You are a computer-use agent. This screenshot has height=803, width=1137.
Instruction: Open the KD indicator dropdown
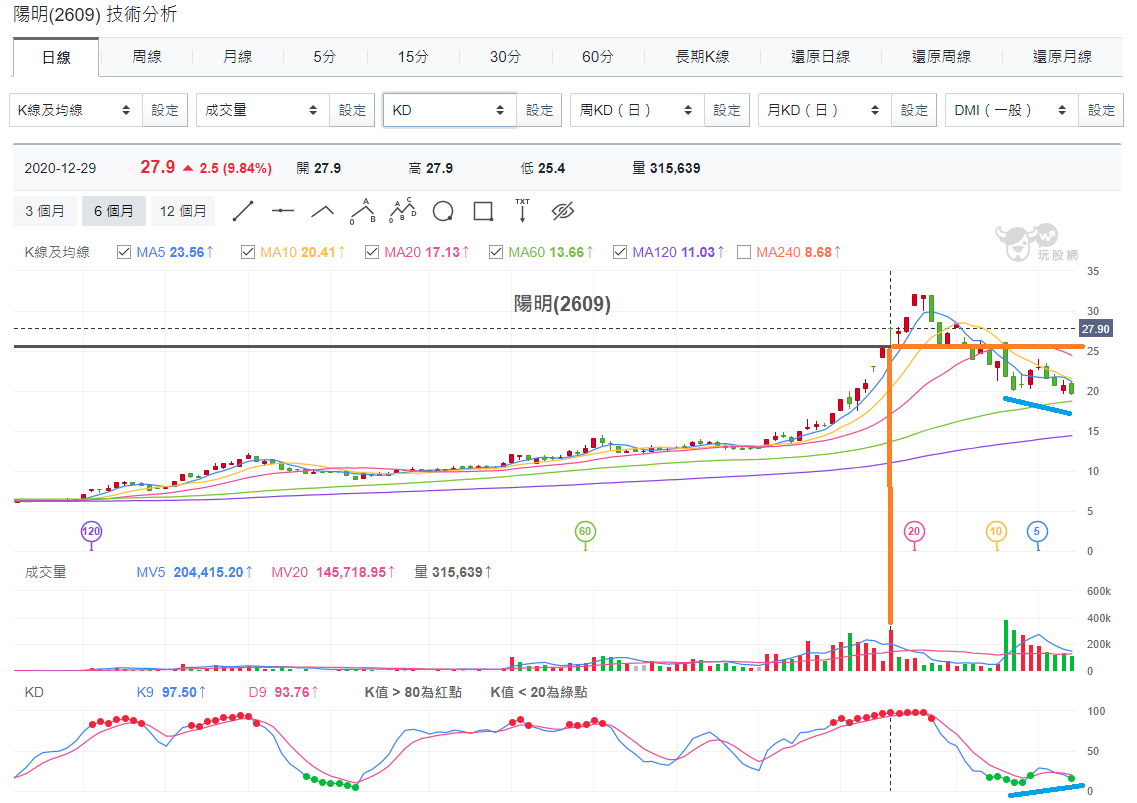450,110
